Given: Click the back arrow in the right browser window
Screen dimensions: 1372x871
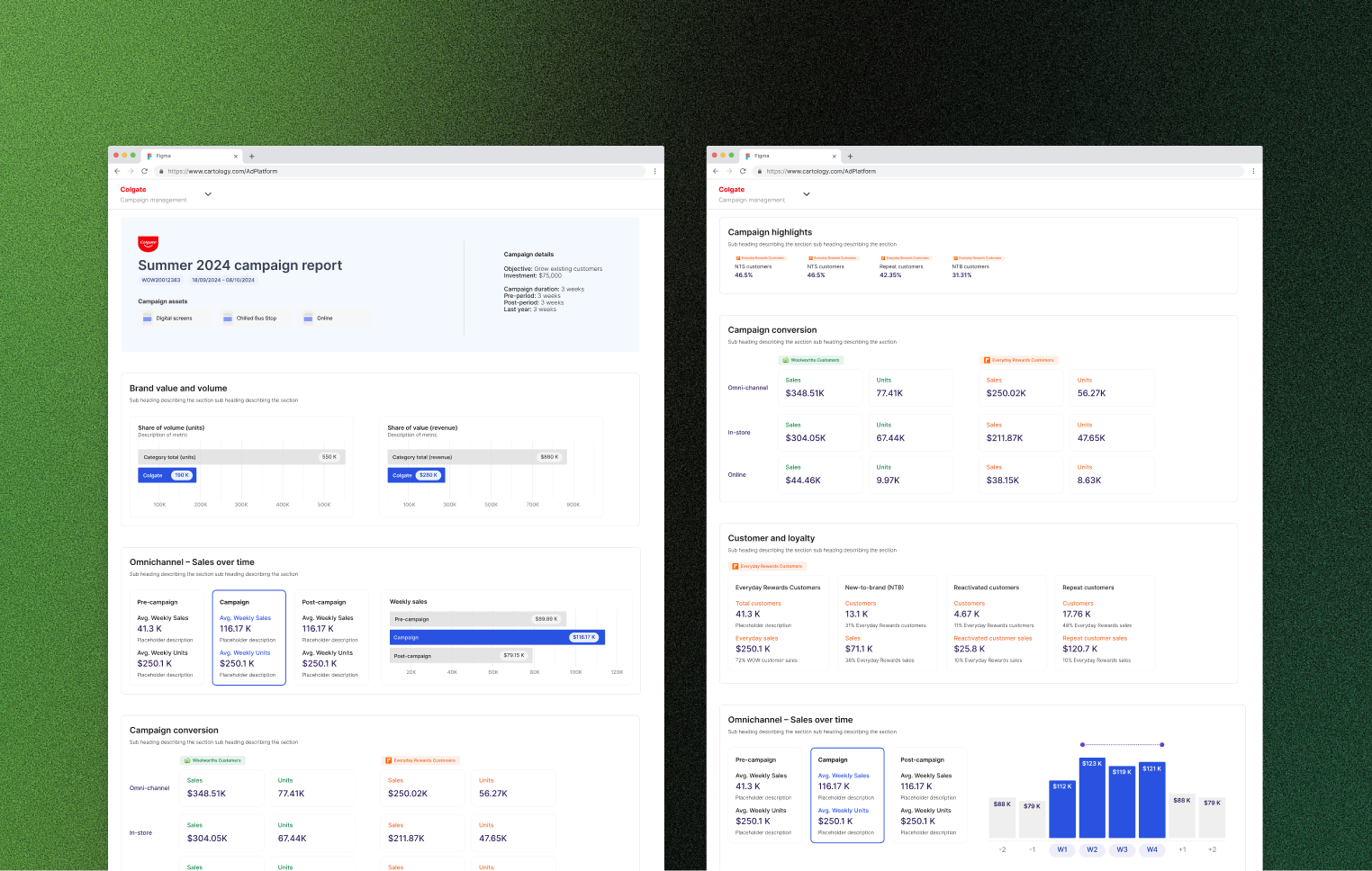Looking at the screenshot, I should tap(716, 171).
